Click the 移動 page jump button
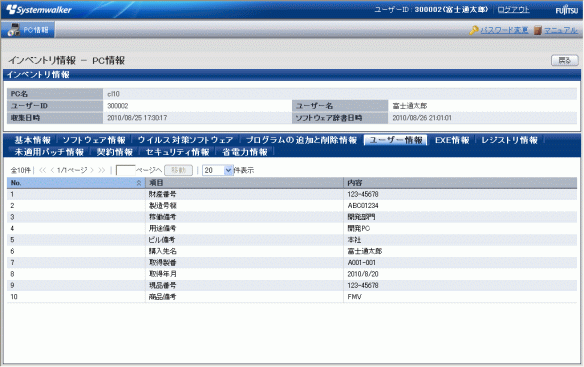The width and height of the screenshot is (584, 367). point(178,170)
